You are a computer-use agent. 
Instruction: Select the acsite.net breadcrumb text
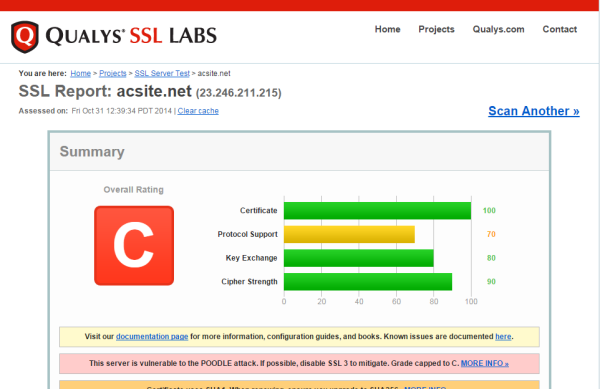click(x=214, y=73)
